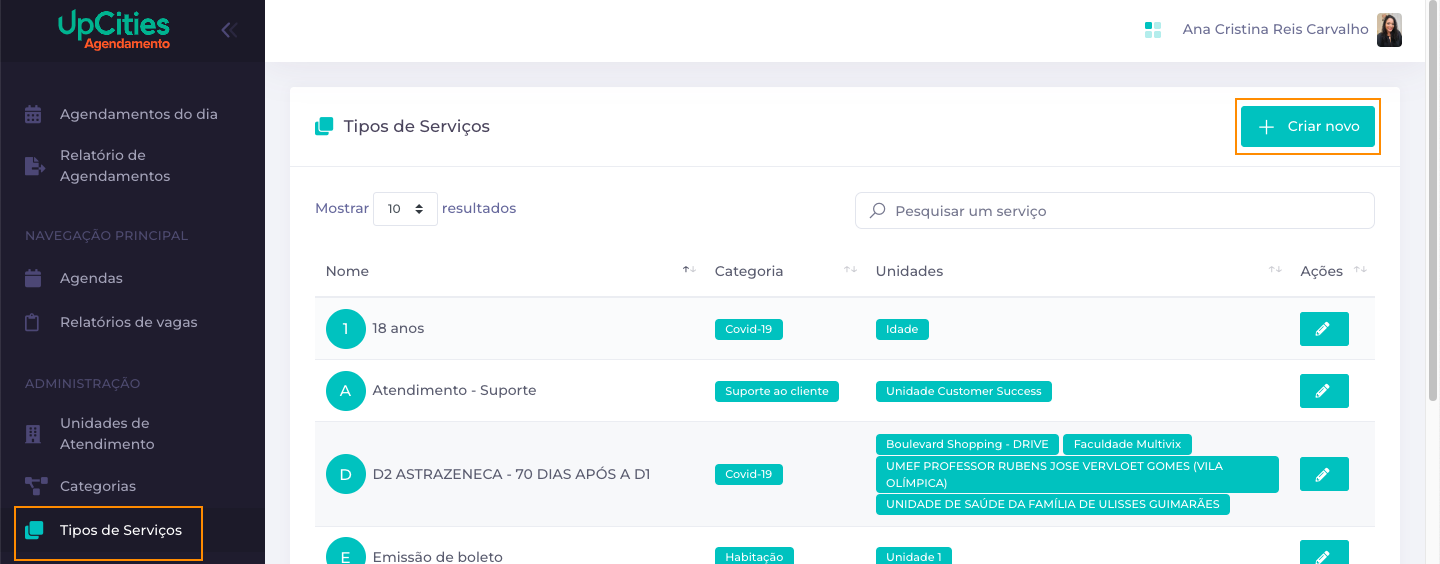Screen dimensions: 1440x564
Task: Click Emissão de boleto service name
Action: [x=438, y=557]
